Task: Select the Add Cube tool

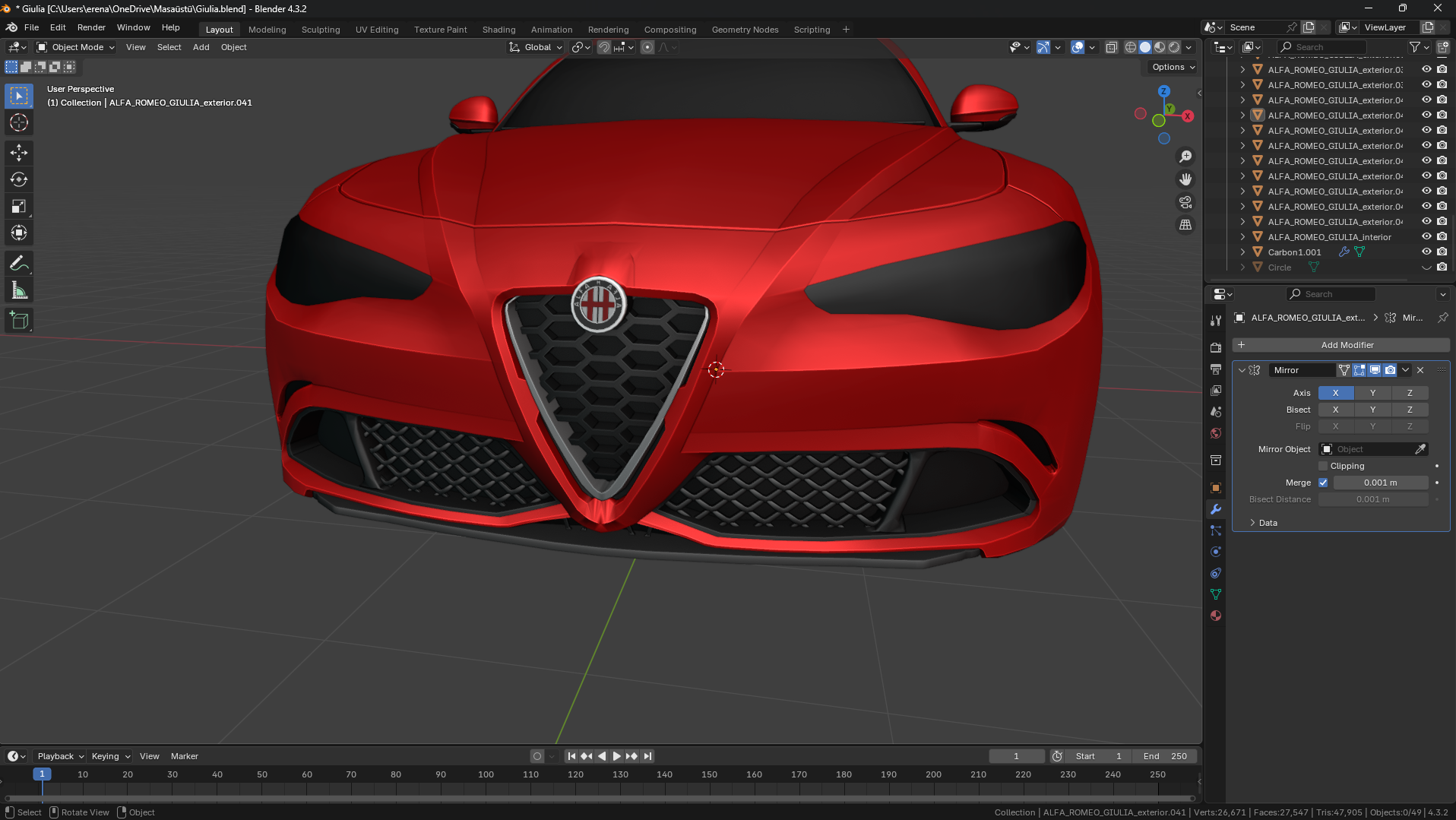Action: point(19,321)
